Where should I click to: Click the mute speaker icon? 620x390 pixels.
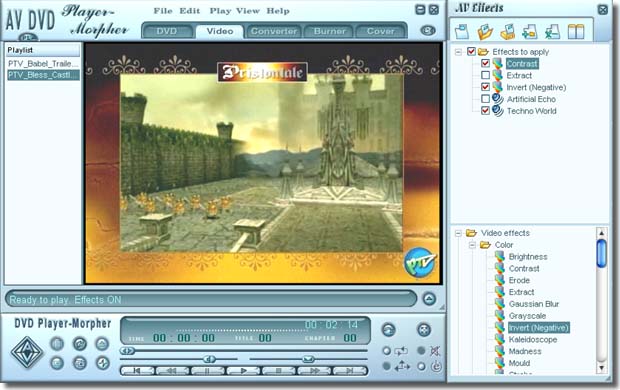(x=435, y=350)
